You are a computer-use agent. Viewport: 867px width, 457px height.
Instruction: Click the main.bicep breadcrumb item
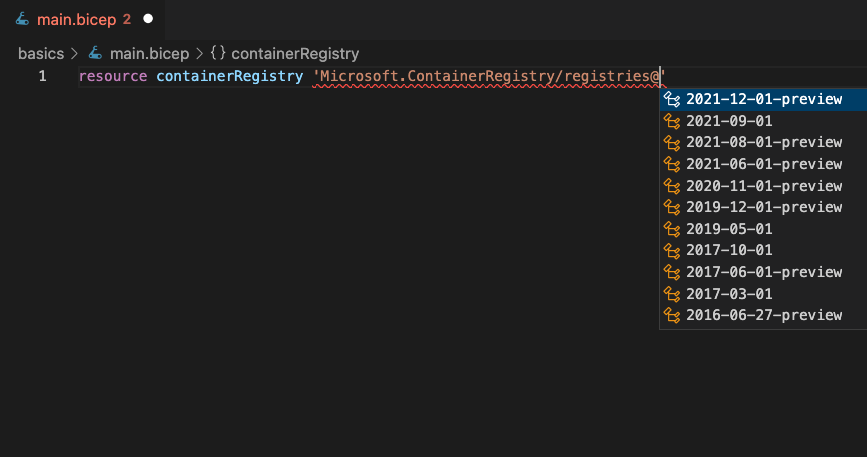click(147, 53)
